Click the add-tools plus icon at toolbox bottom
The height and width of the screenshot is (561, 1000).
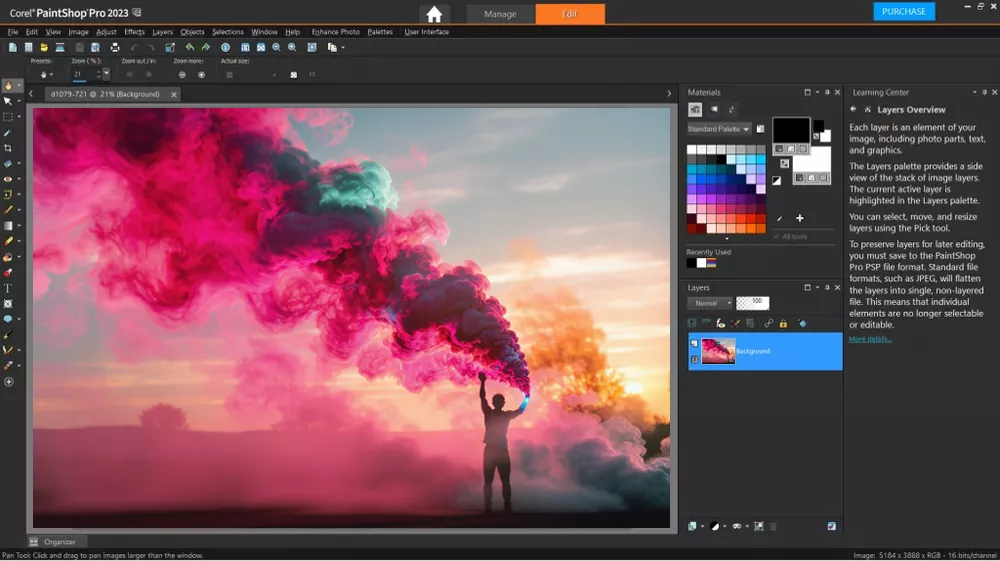coord(8,382)
